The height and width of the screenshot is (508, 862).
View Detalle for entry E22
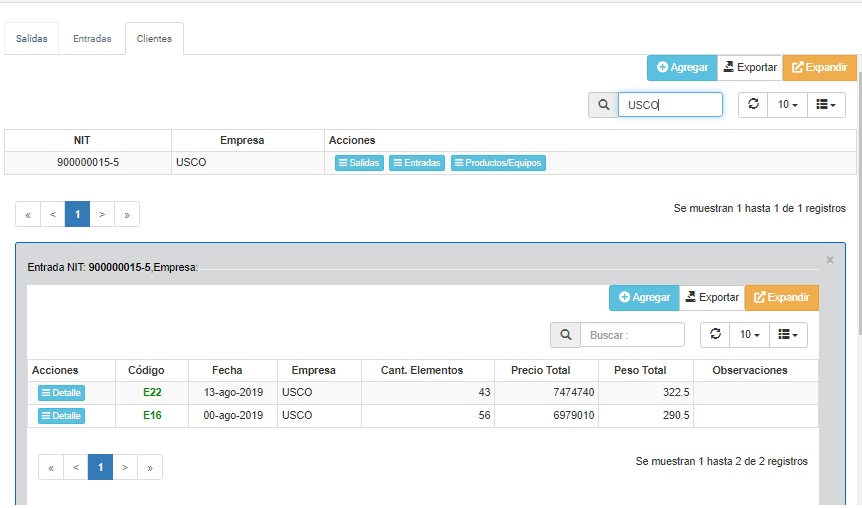point(61,393)
